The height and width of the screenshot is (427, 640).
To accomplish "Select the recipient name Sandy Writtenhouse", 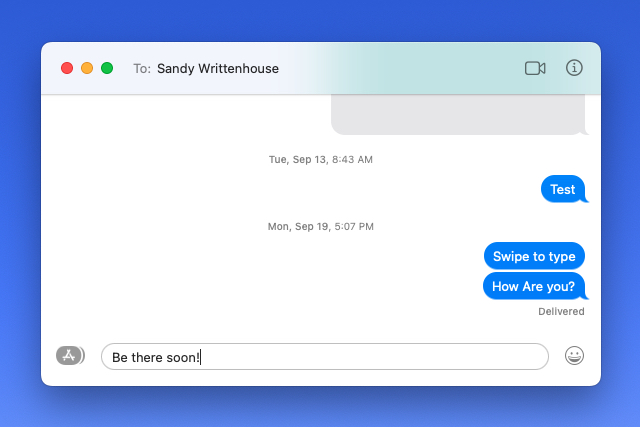I will pos(218,69).
